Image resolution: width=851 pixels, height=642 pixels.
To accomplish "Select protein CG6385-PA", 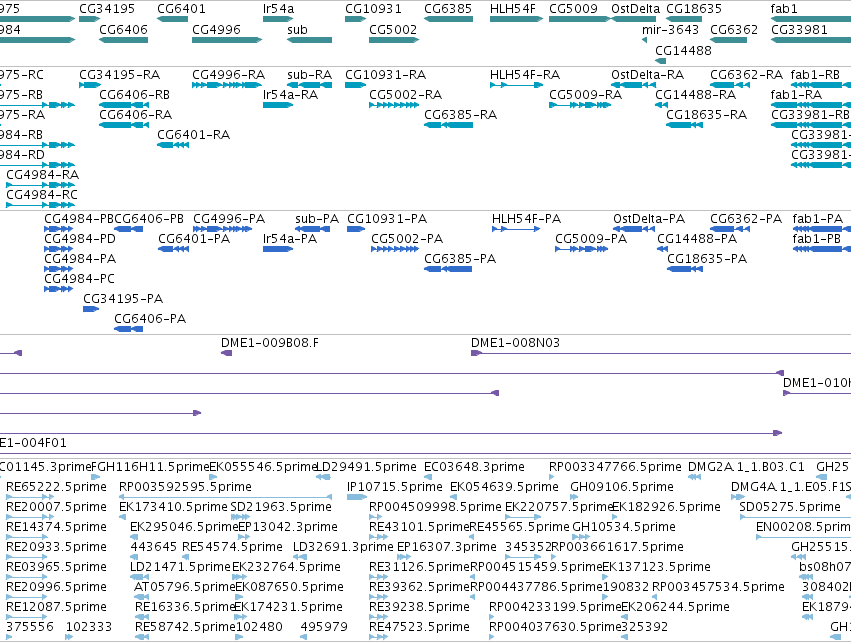I will (x=448, y=269).
